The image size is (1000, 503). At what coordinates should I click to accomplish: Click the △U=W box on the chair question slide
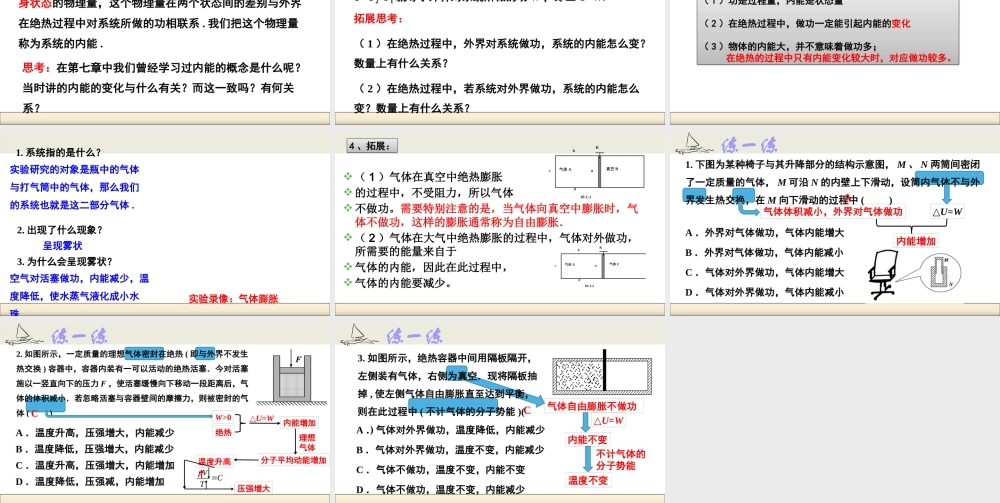click(x=947, y=212)
